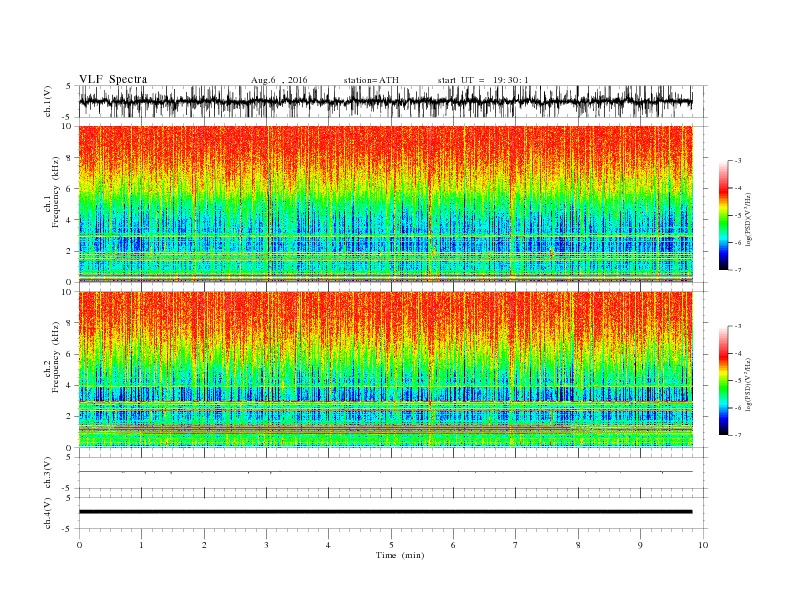
Task: Click the thick black ch.4 trace
Action: (385, 512)
